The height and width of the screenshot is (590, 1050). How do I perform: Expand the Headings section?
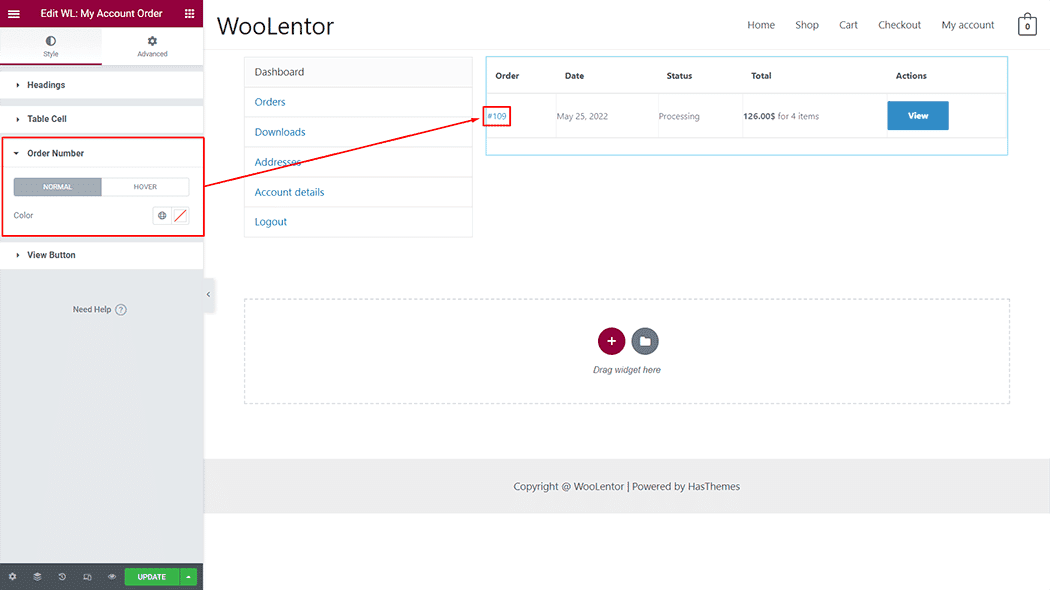(46, 85)
